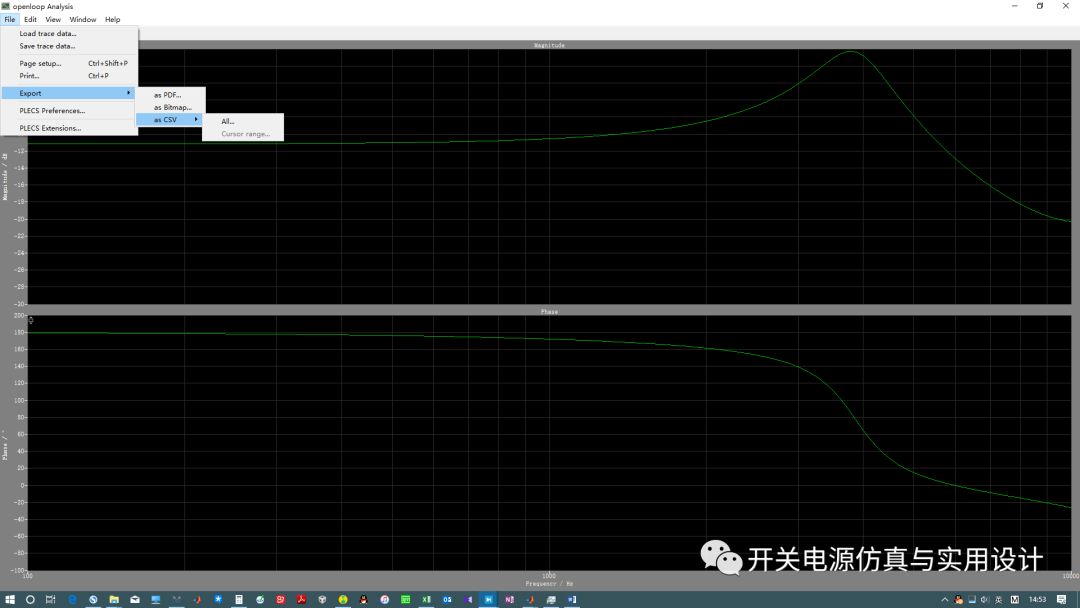
Task: Open the Edit menu
Action: click(x=30, y=19)
